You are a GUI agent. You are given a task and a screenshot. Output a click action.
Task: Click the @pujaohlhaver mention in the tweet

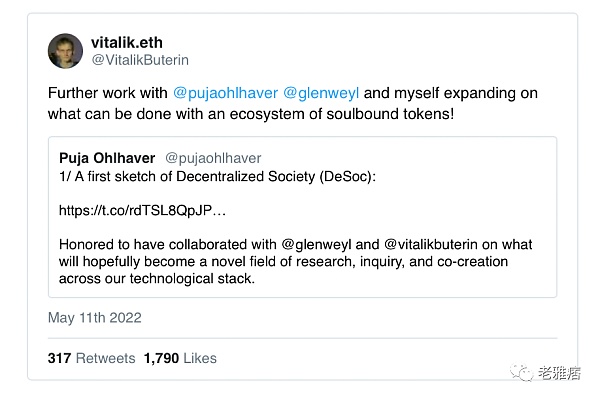tap(225, 93)
